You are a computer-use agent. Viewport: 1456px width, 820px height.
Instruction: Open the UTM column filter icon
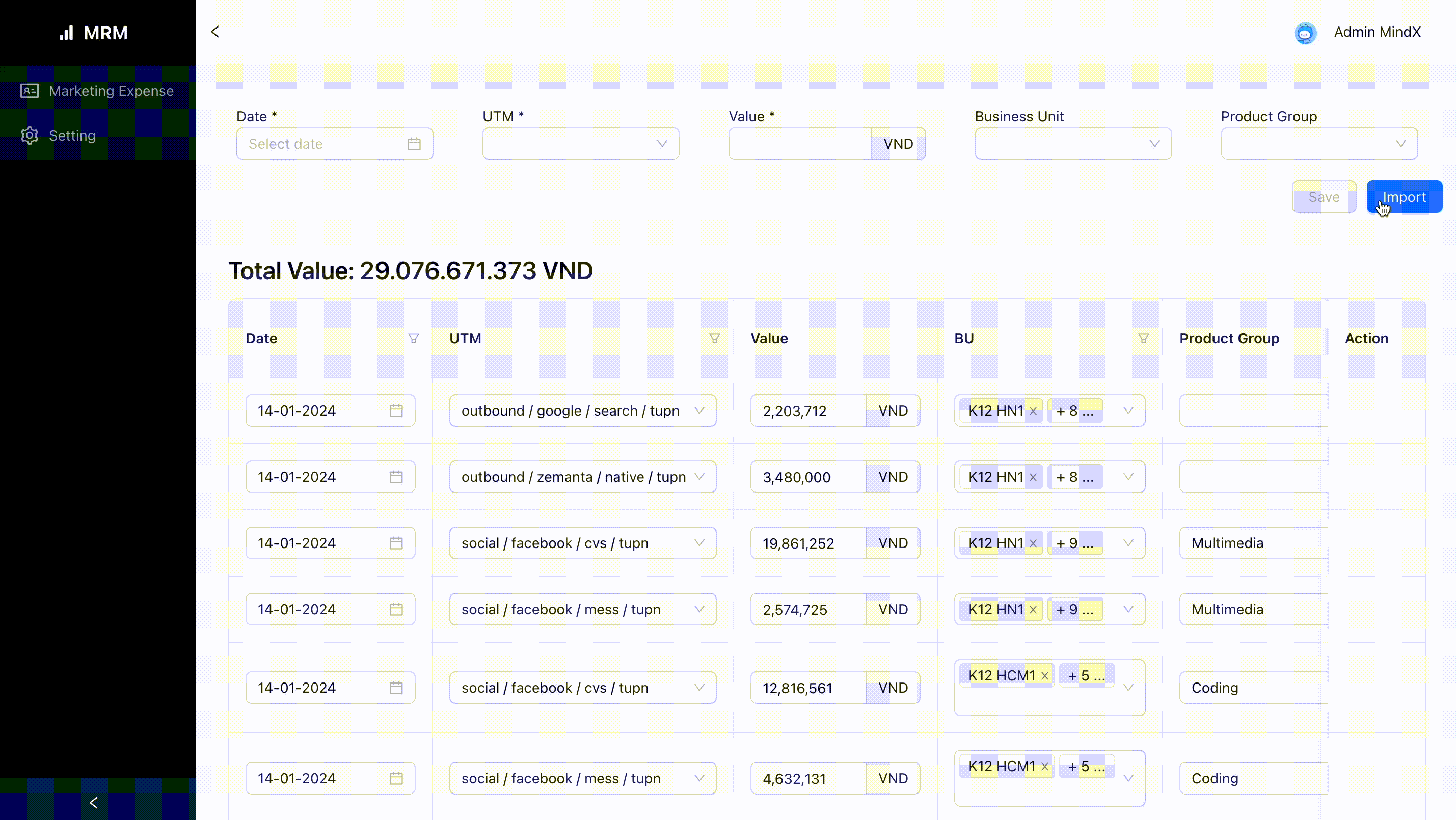(714, 338)
